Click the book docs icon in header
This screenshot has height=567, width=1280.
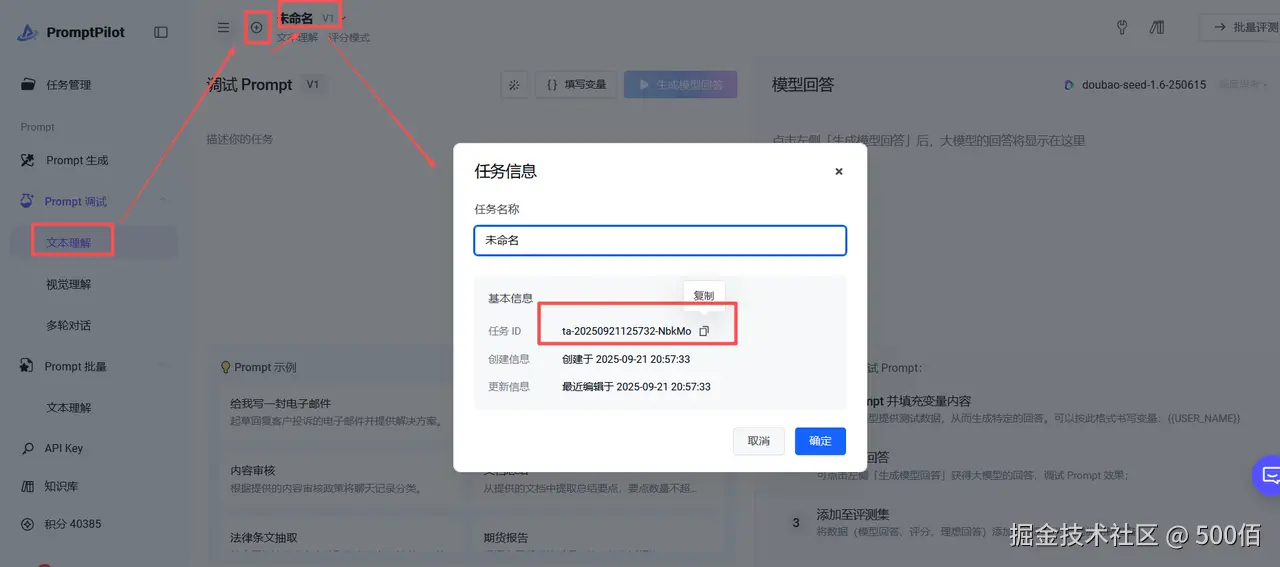tap(1157, 28)
